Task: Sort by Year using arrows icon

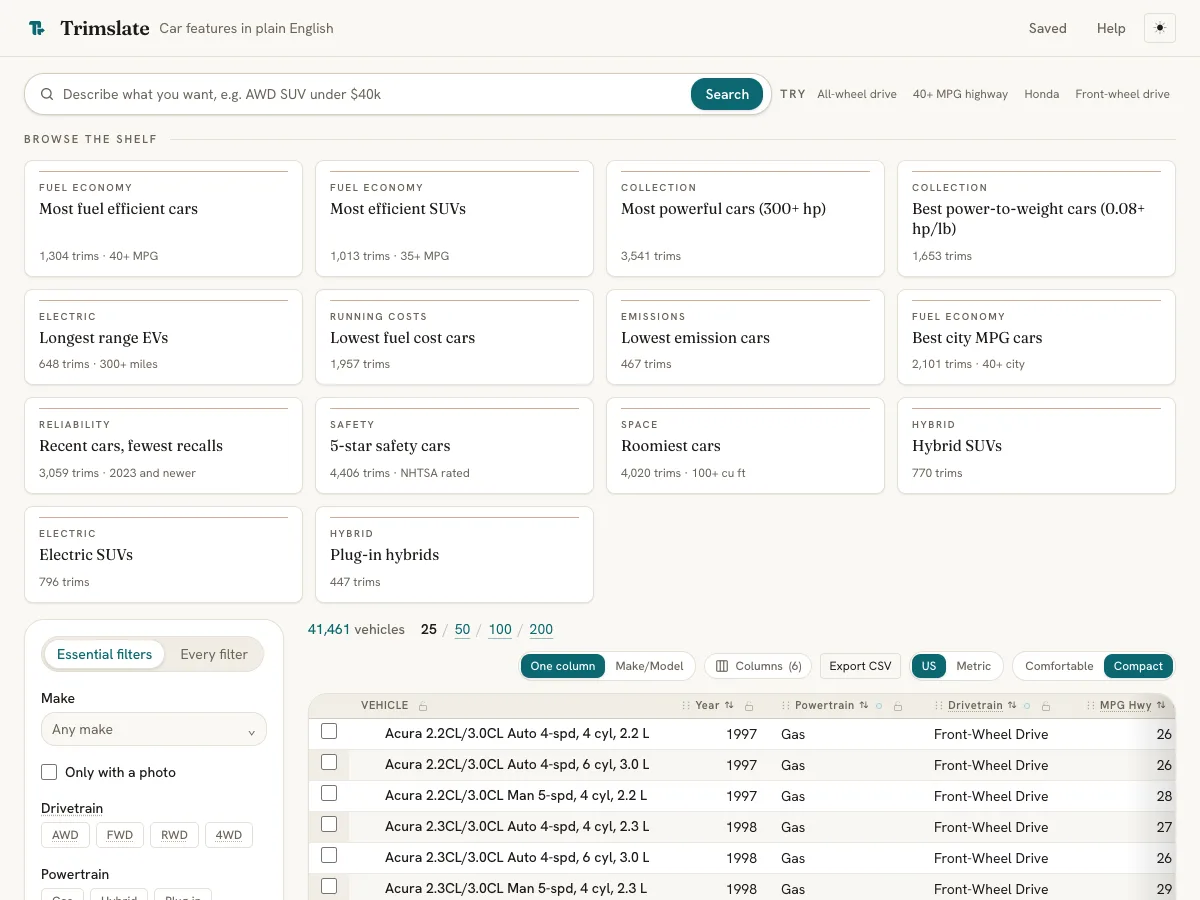Action: [x=729, y=705]
